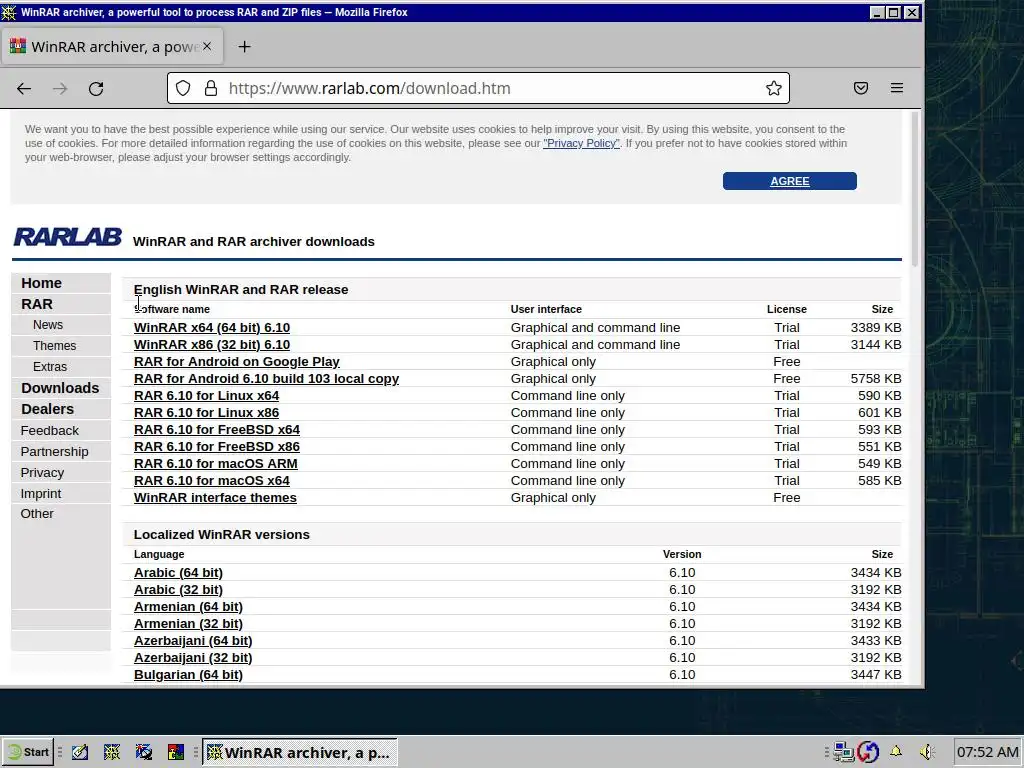
Task: Launch the third quick launch icon
Action: (144, 752)
